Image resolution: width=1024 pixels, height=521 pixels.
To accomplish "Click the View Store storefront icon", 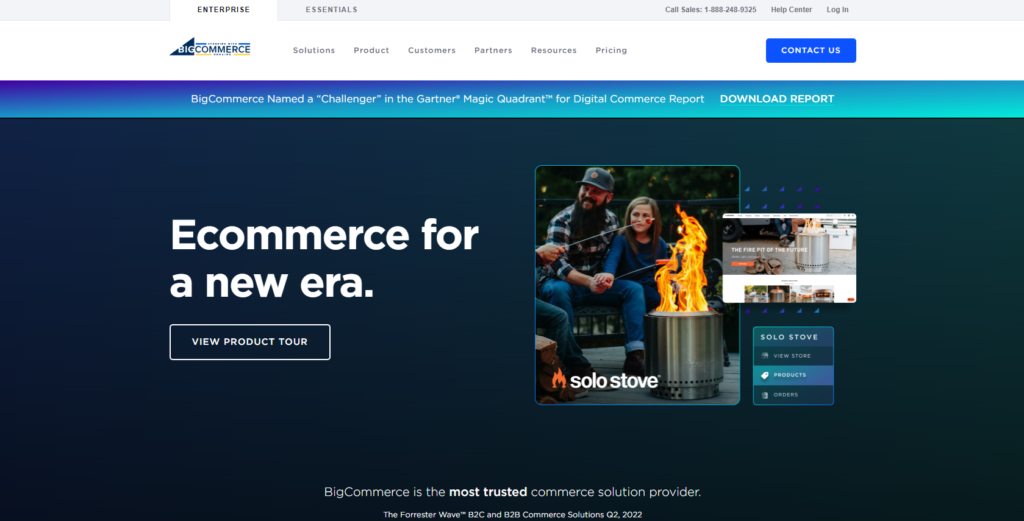I will [x=765, y=356].
